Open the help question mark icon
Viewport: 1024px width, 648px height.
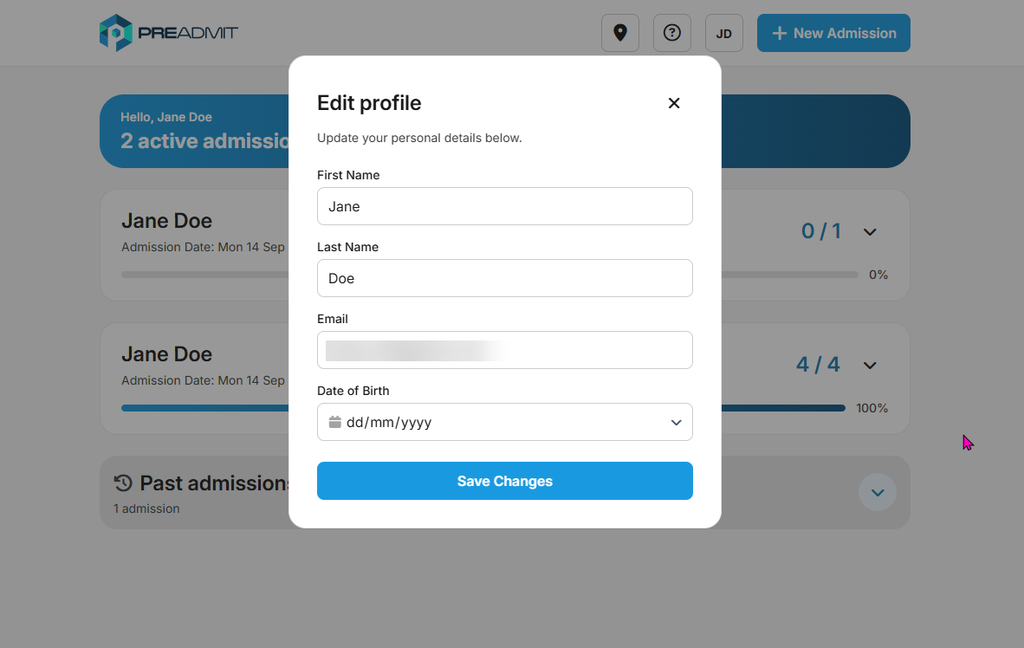pyautogui.click(x=672, y=33)
